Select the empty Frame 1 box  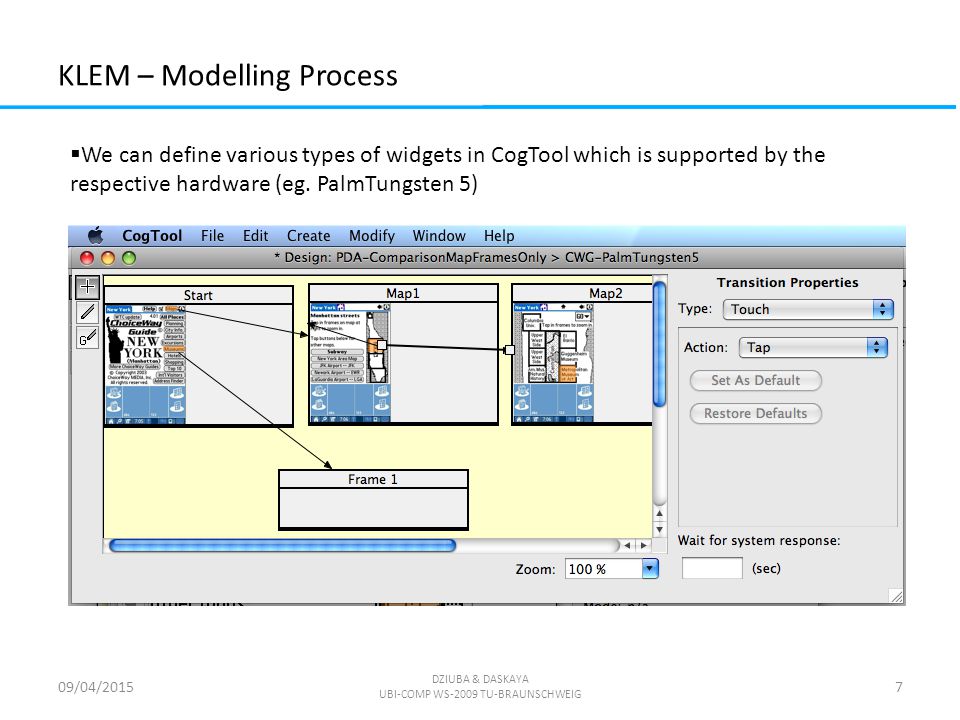coord(373,500)
